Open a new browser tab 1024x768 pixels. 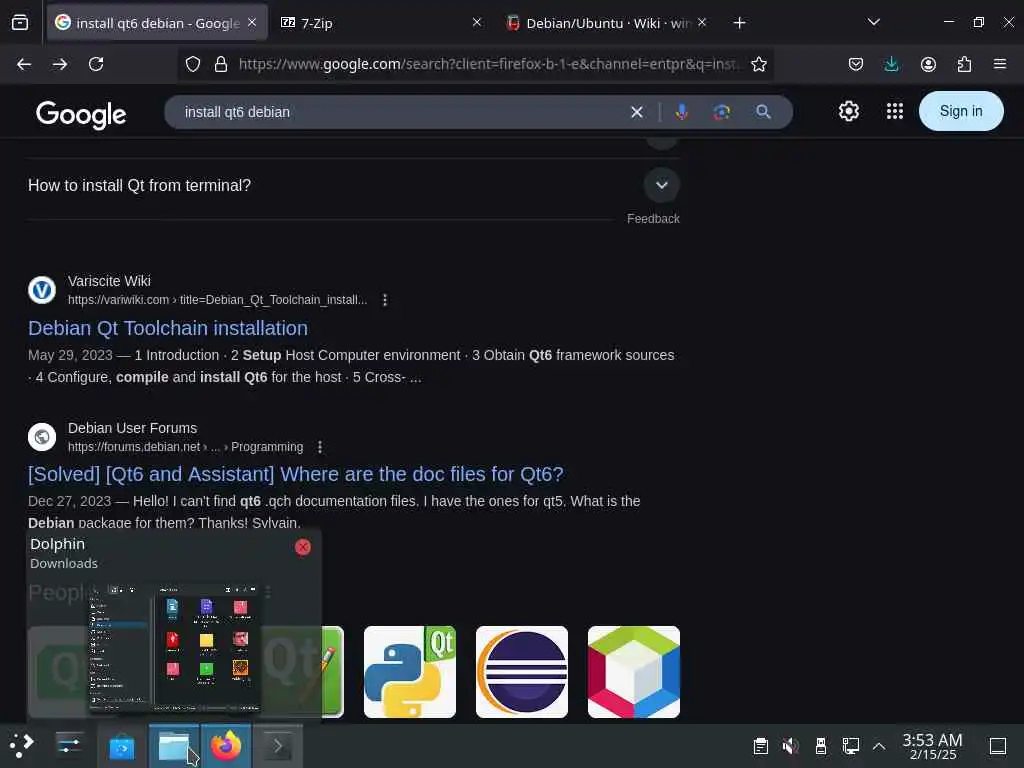739,23
